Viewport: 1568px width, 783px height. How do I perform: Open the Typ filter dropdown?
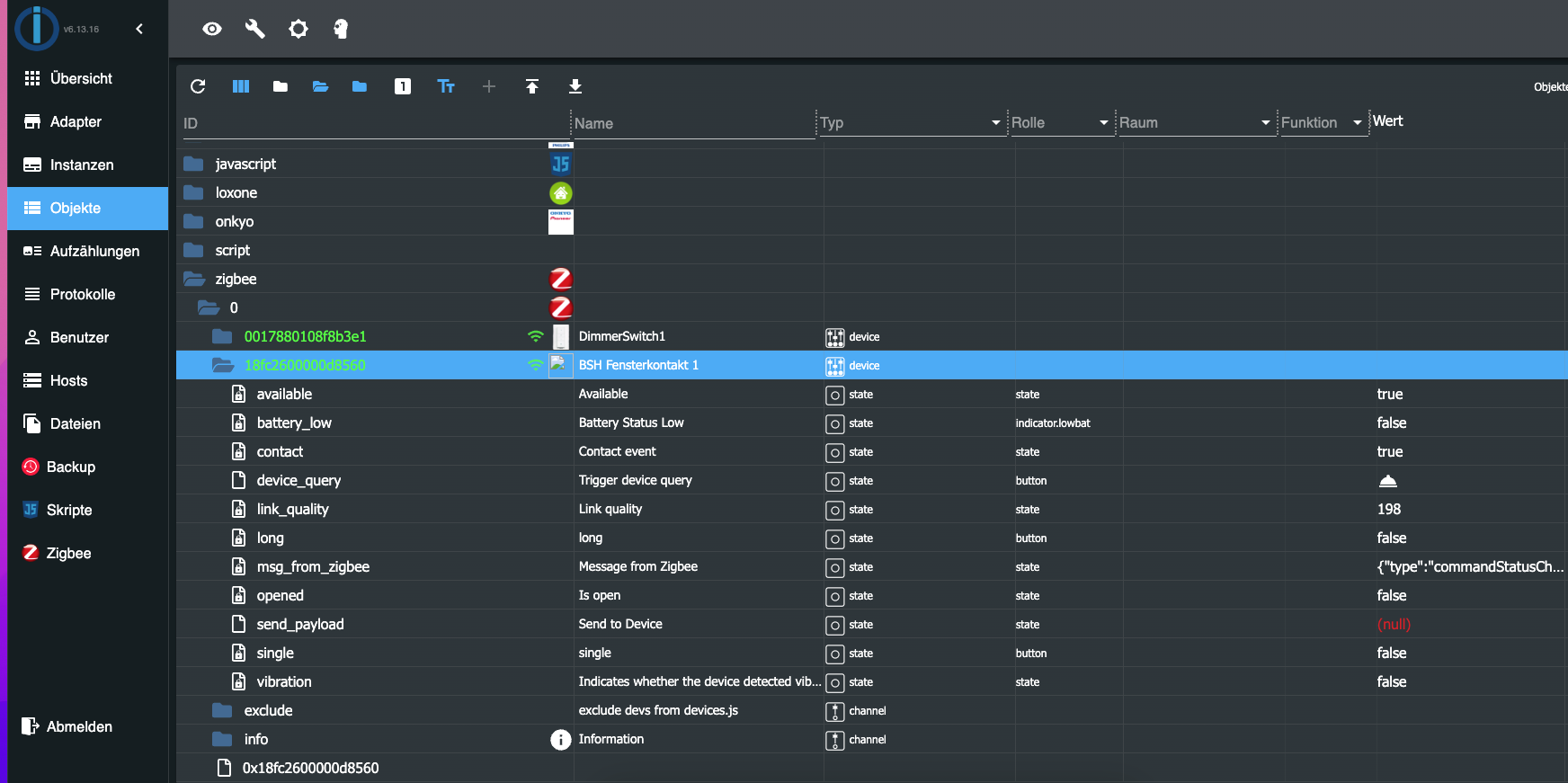(x=995, y=123)
